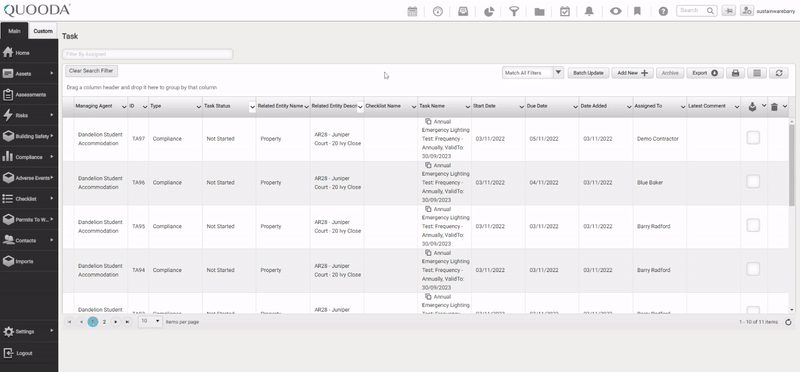
Task: Click the Batch Update button
Action: (588, 73)
